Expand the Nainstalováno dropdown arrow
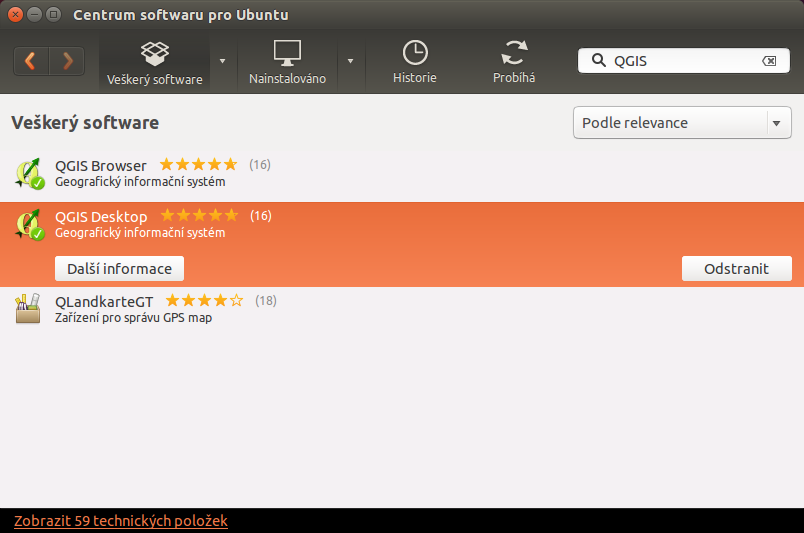This screenshot has height=533, width=804. (x=350, y=61)
